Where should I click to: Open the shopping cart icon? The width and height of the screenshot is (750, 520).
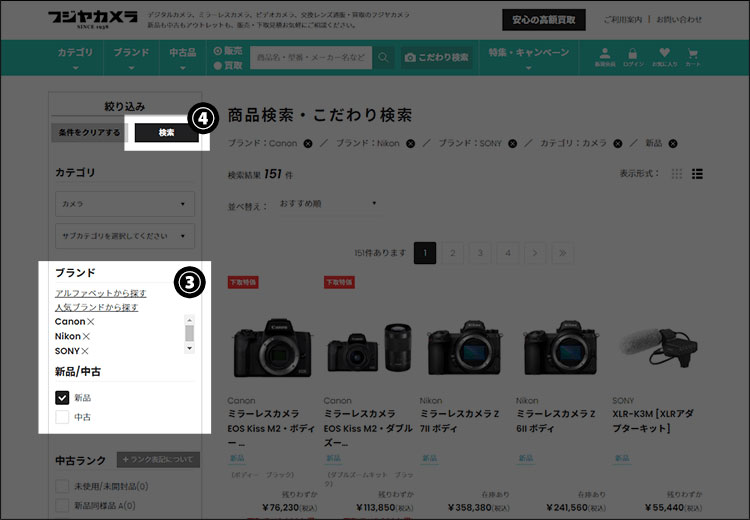(693, 57)
